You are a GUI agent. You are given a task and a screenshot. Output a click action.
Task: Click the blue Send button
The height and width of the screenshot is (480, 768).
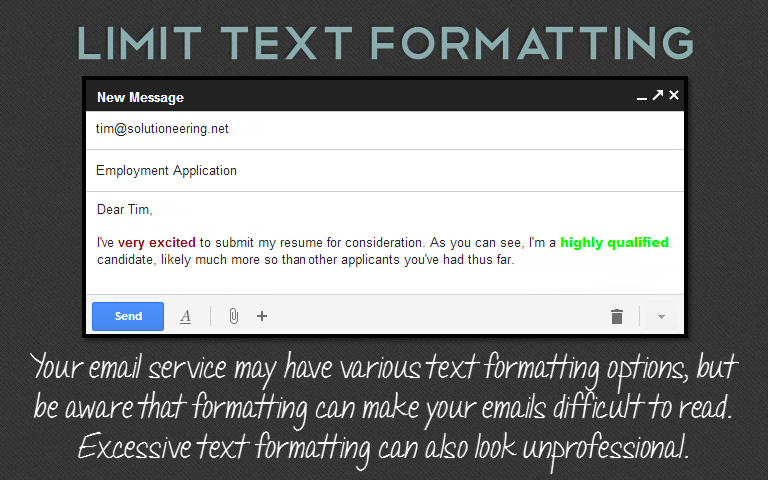[x=128, y=316]
